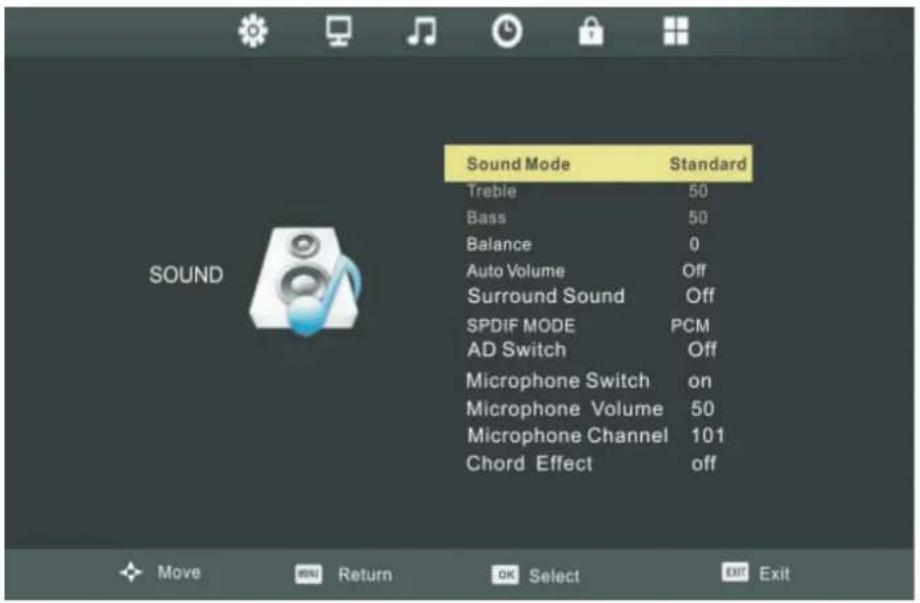Change the SPDIF MODE PCM value

[690, 326]
